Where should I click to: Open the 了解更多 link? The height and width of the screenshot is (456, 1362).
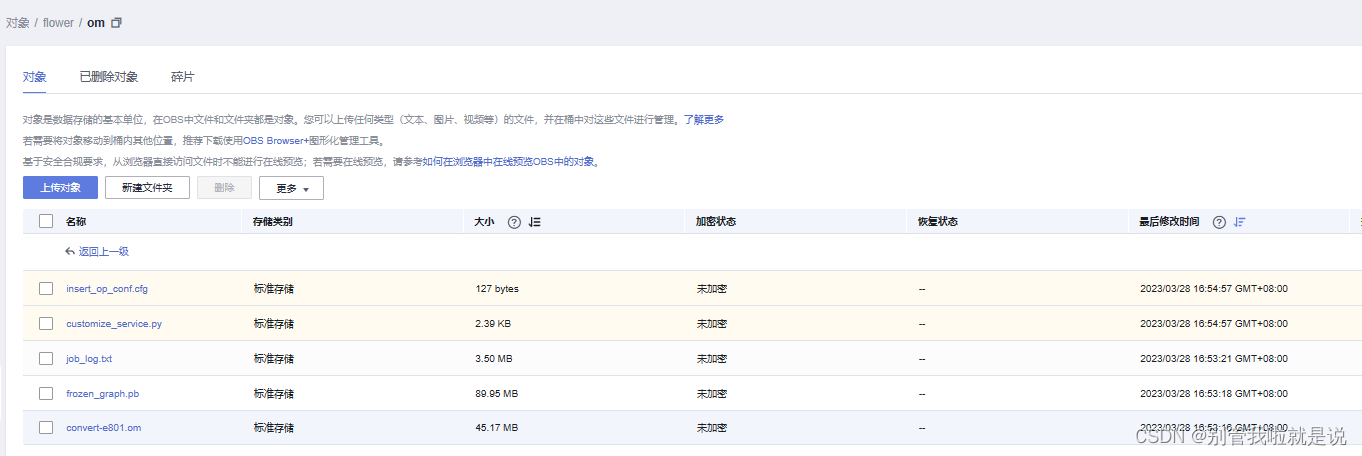(x=704, y=119)
